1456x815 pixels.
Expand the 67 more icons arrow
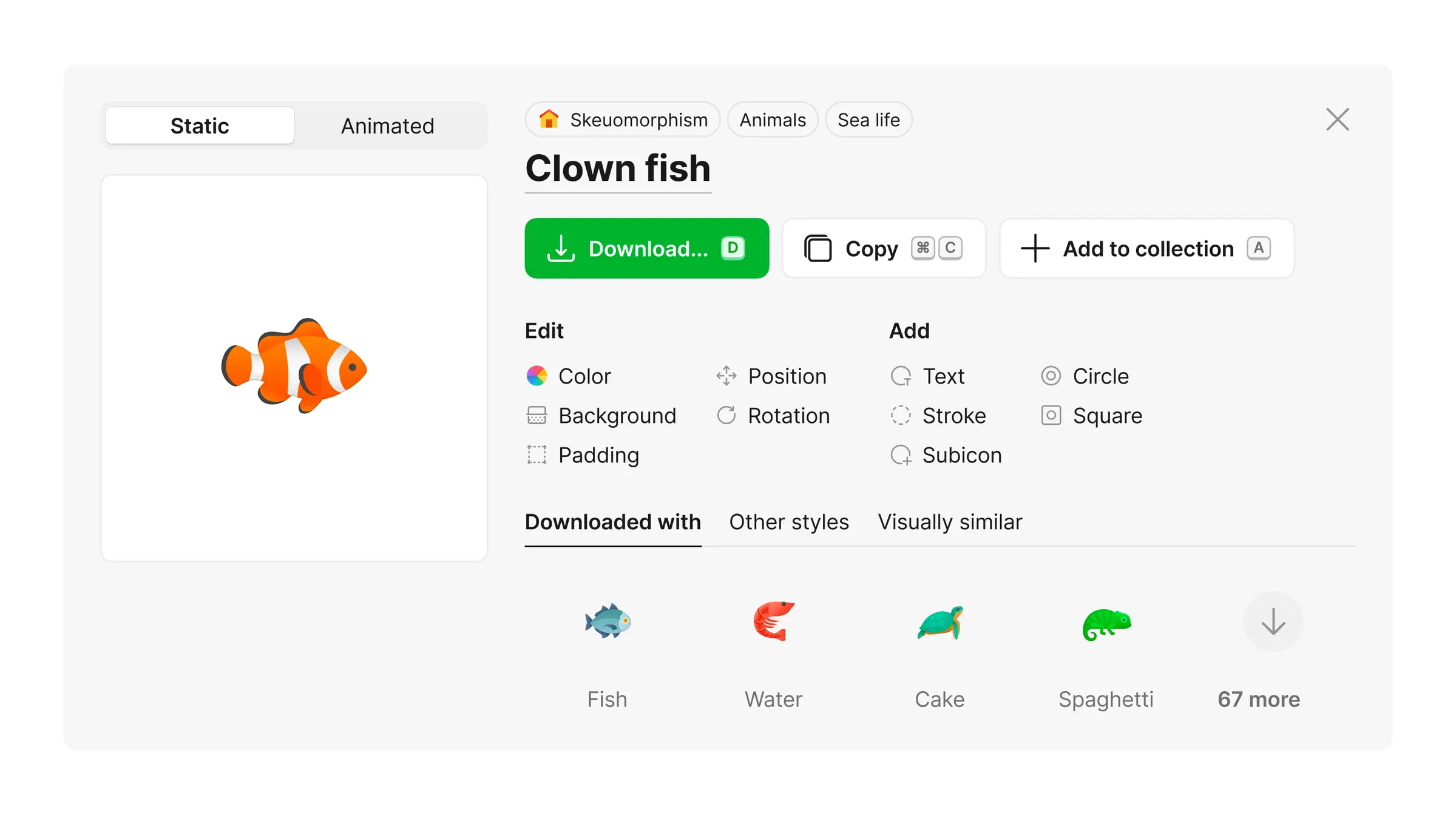click(1273, 621)
